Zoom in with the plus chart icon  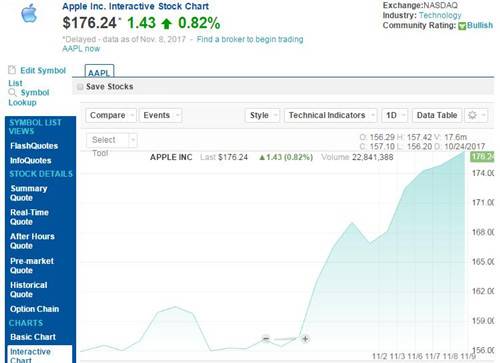click(x=305, y=339)
